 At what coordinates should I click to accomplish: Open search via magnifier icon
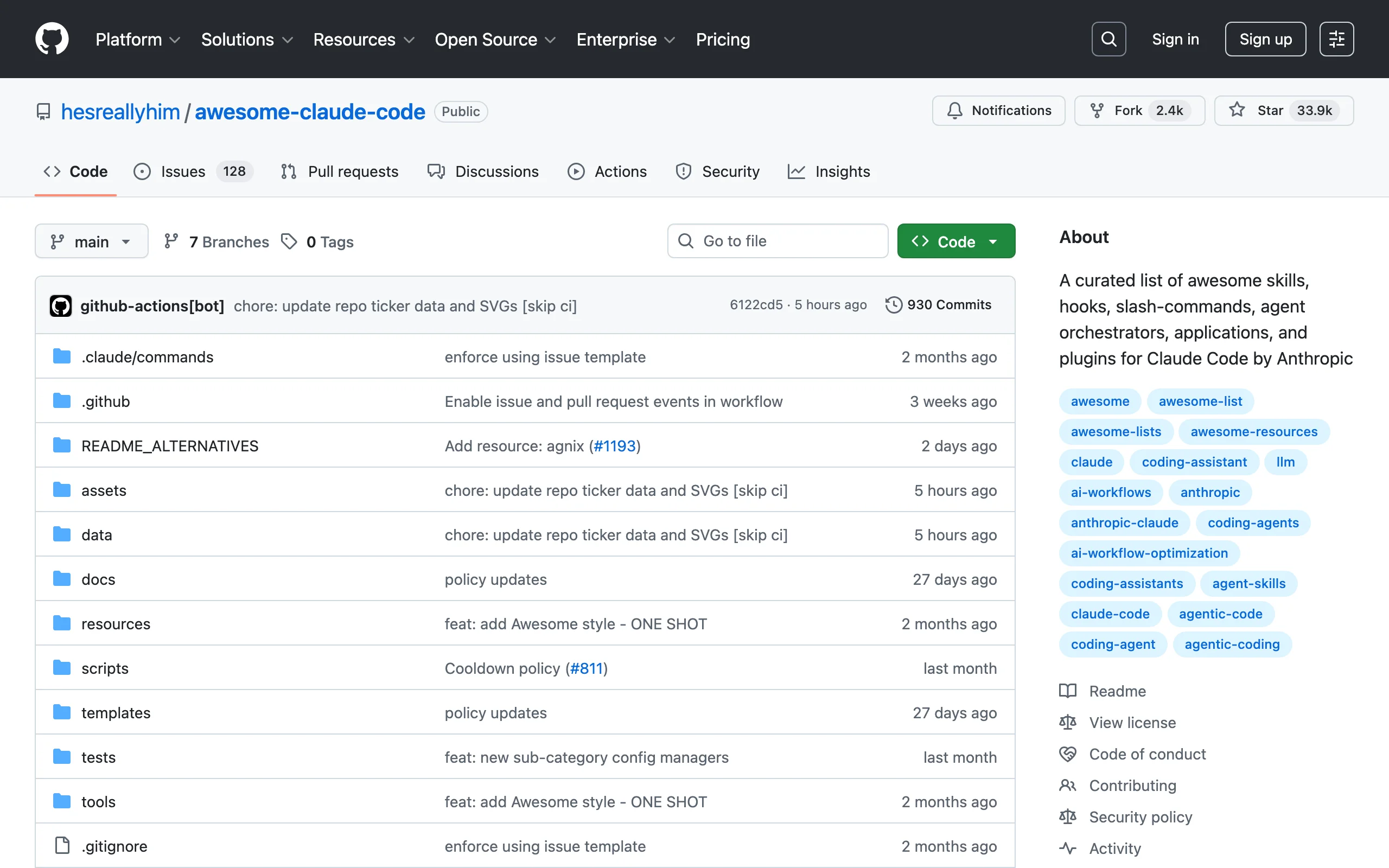(x=1108, y=39)
